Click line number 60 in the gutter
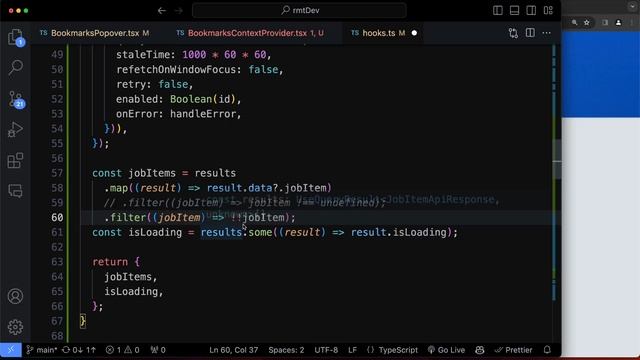This screenshot has width=640, height=360. point(57,218)
